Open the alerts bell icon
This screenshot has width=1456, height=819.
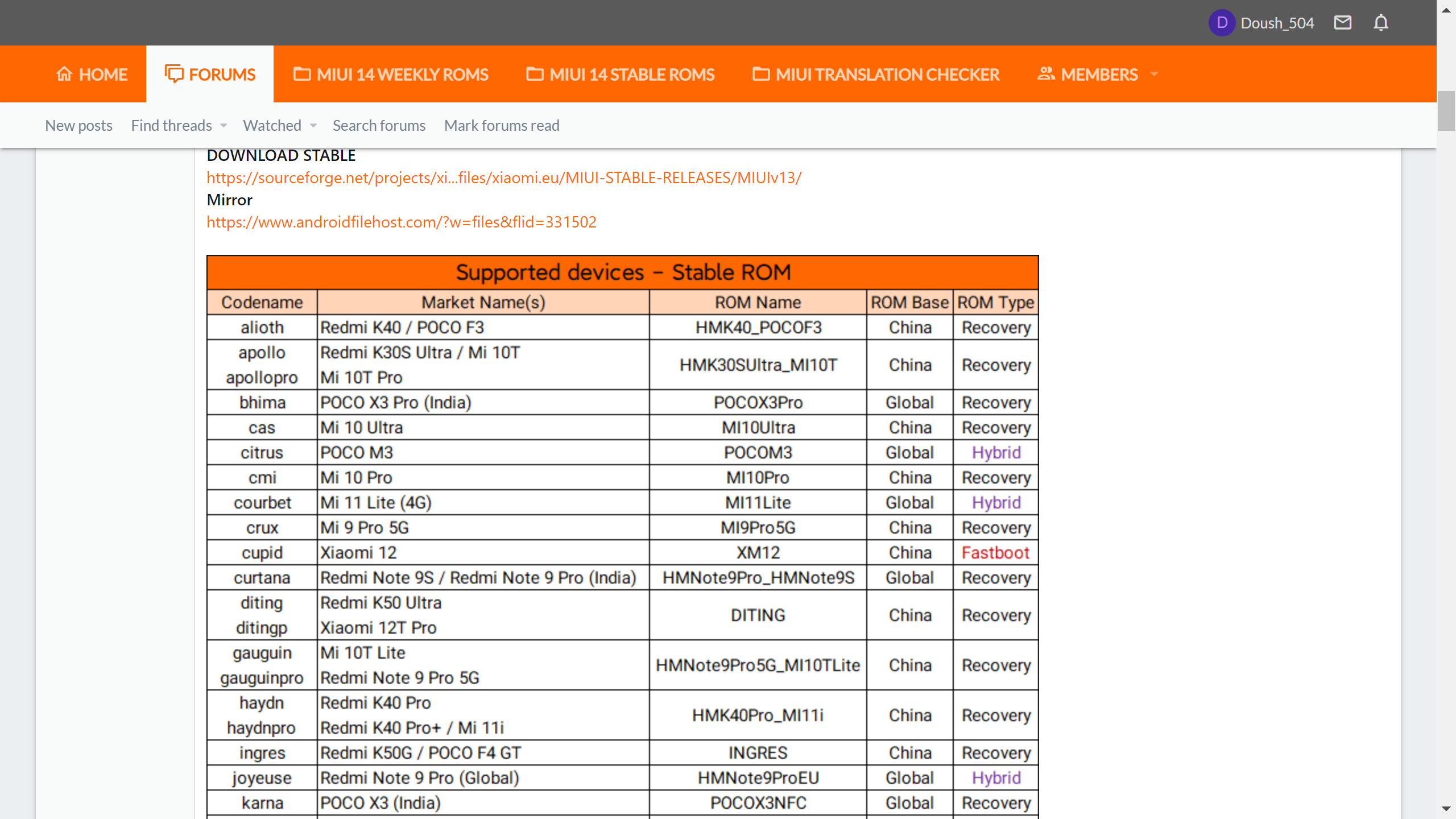pyautogui.click(x=1381, y=23)
